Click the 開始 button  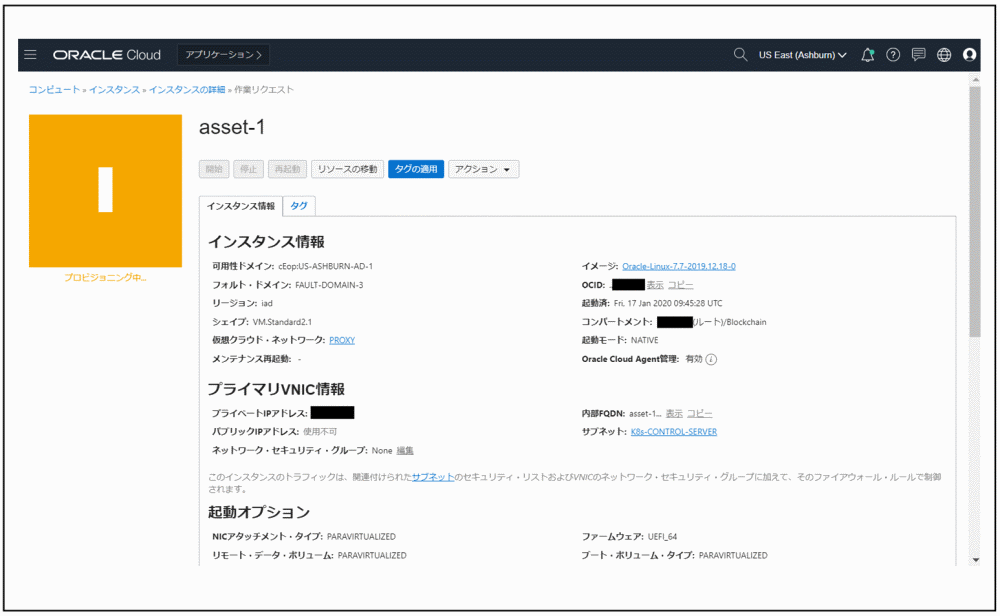pos(214,169)
